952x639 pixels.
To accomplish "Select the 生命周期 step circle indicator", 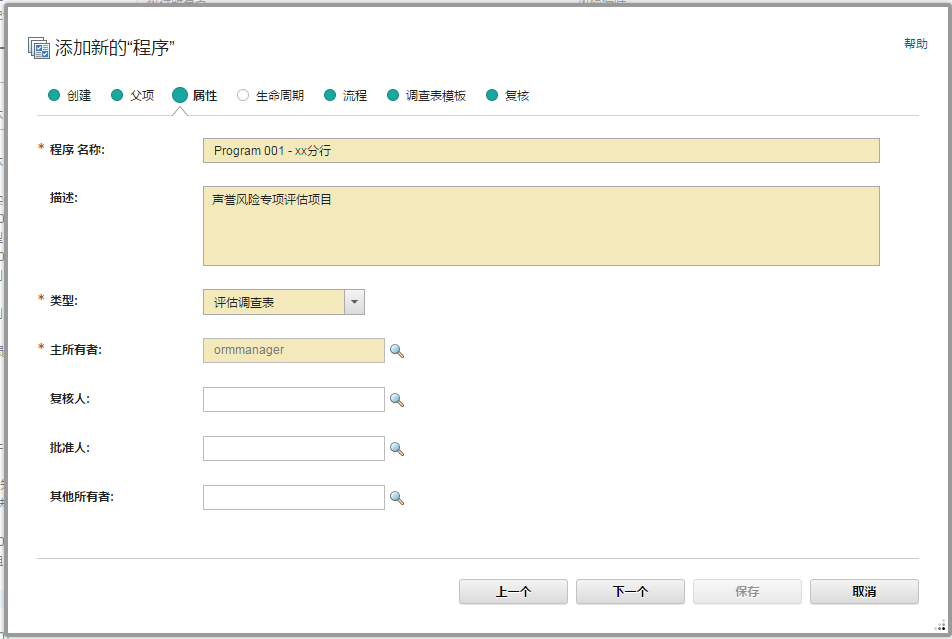I will [x=240, y=95].
